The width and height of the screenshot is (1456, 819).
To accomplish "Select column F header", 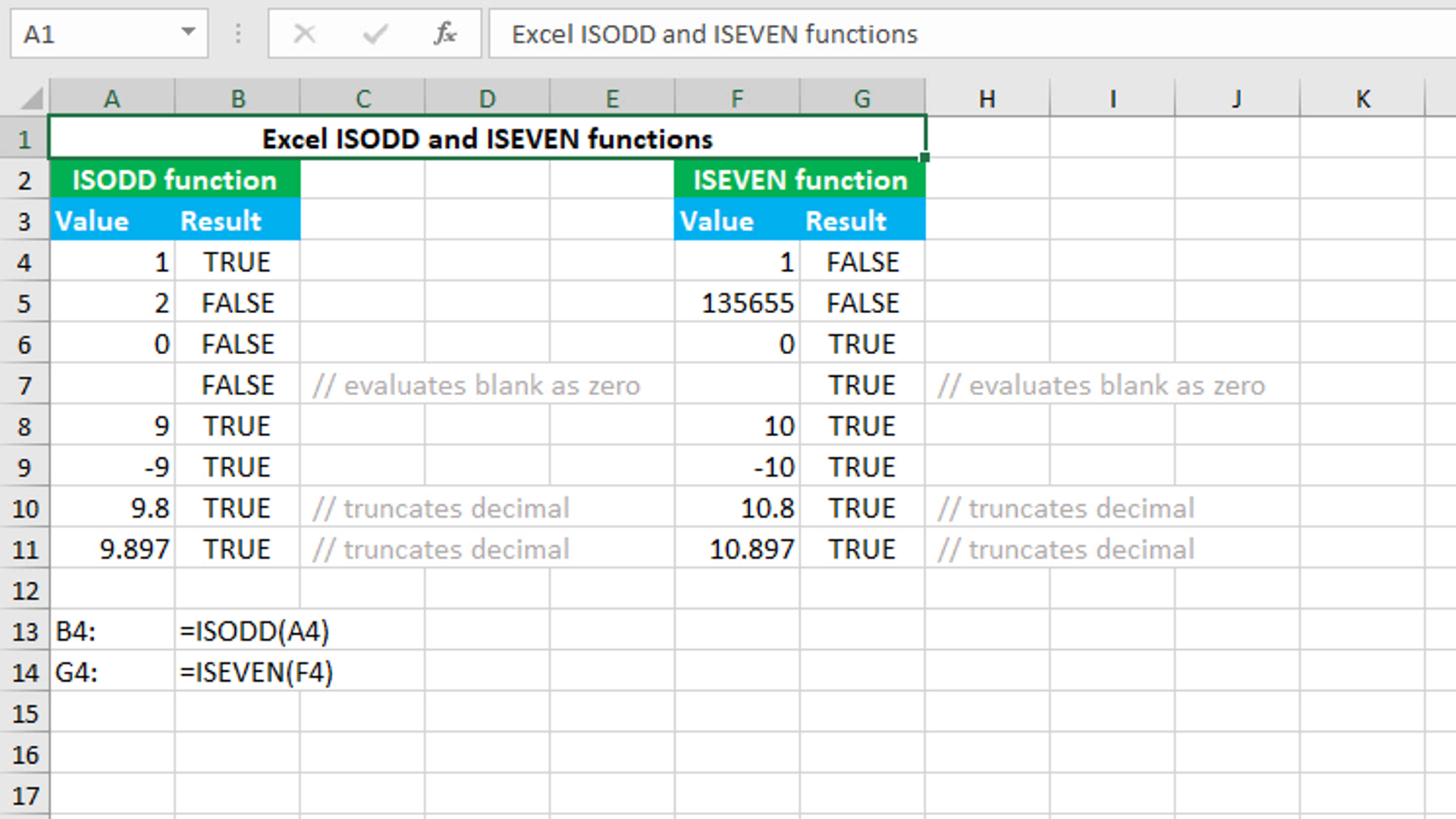I will pyautogui.click(x=737, y=99).
